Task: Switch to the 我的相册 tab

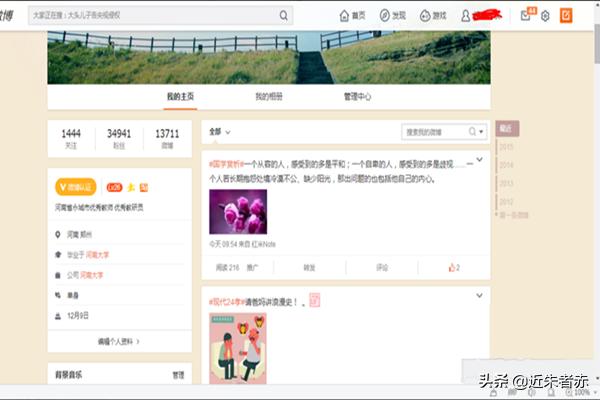Action: point(268,97)
